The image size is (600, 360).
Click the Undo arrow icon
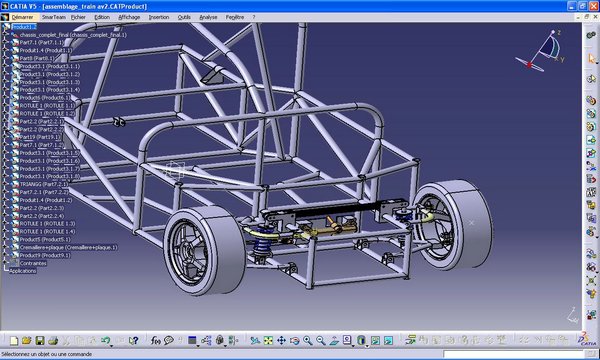click(x=105, y=340)
